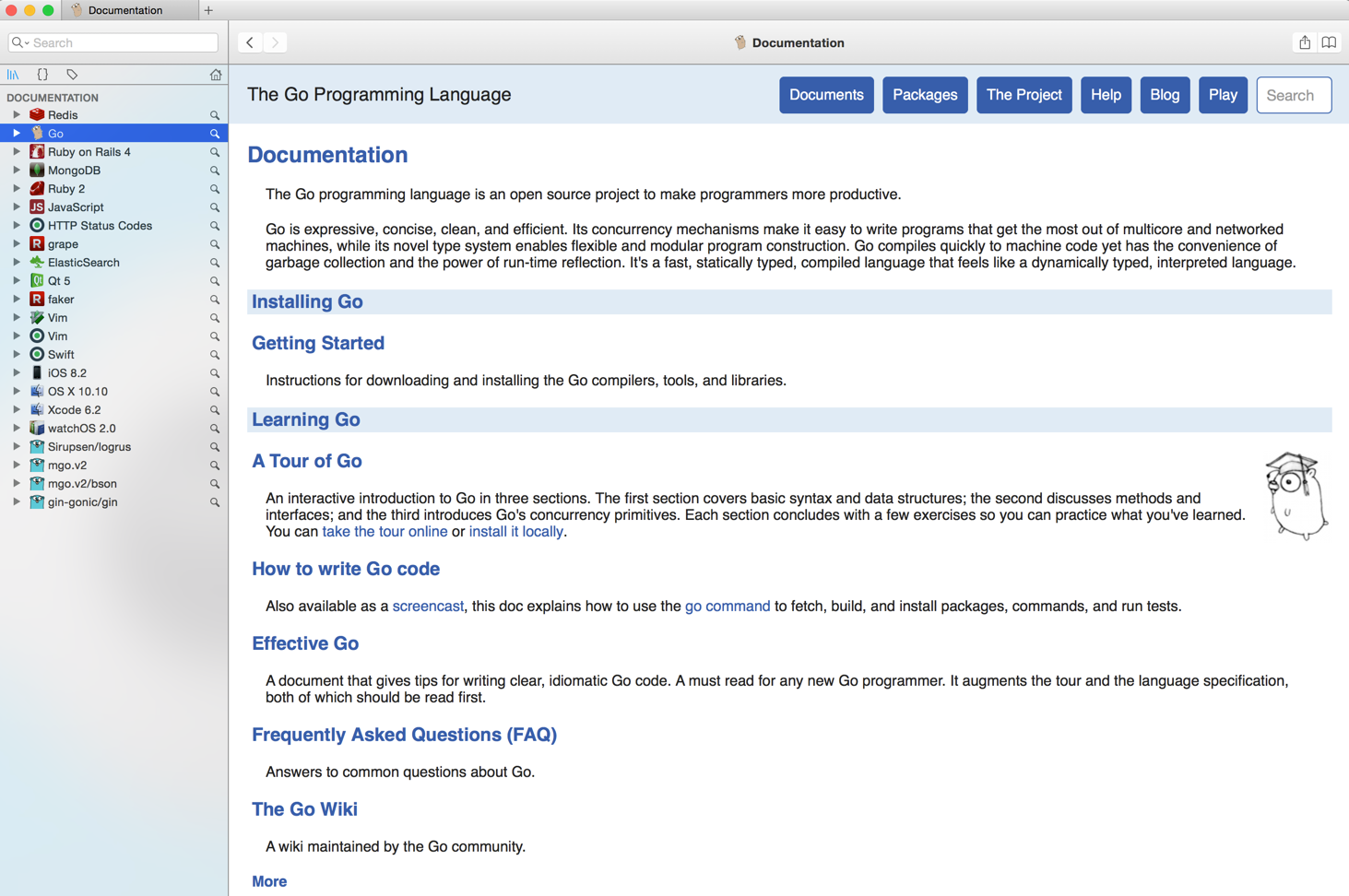1349x896 pixels.
Task: Expand the Redis docset
Action: (17, 115)
